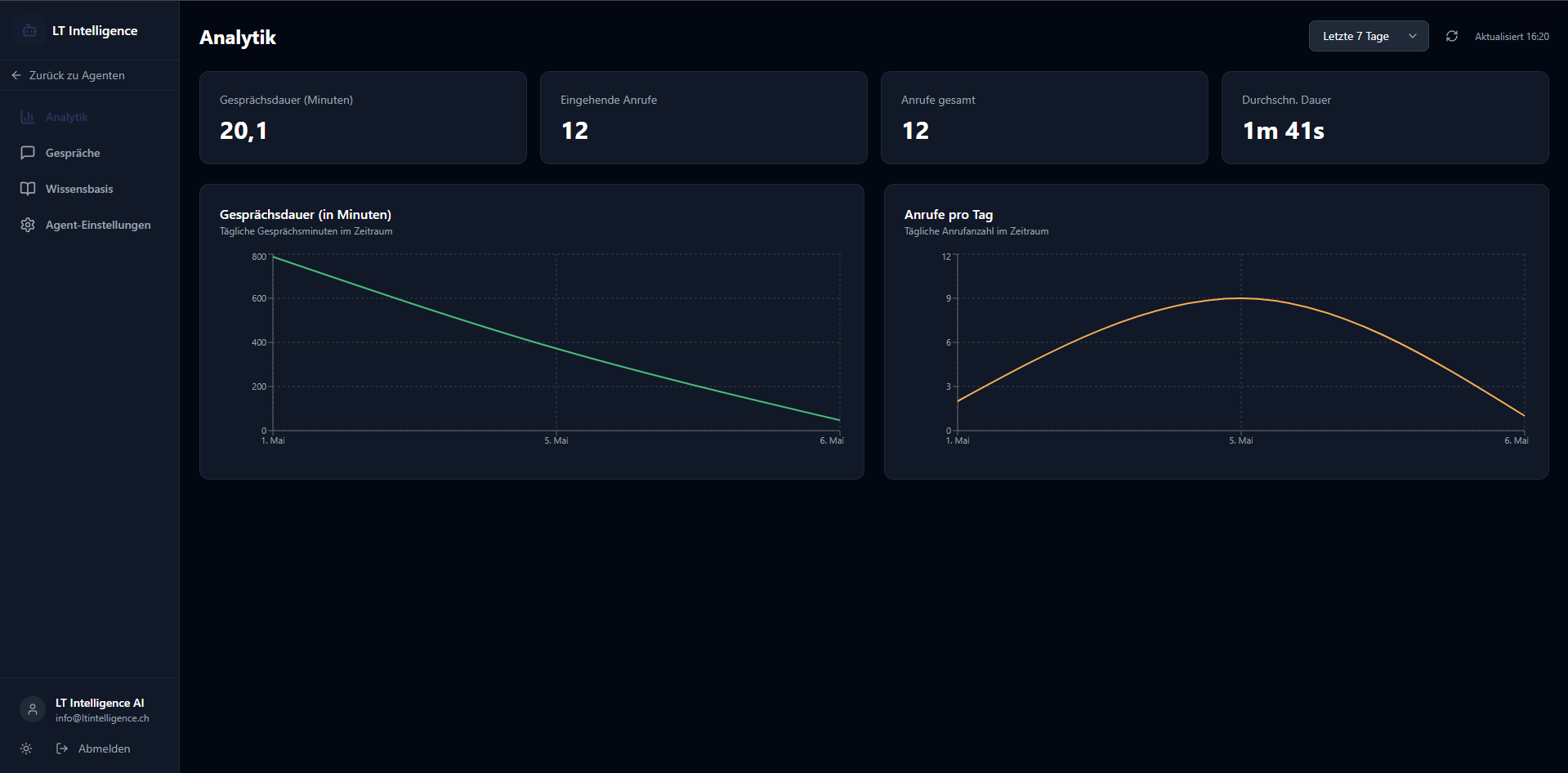Click the back arrow next to Zurück zu Agenten
Viewport: 1568px width, 773px height.
click(x=16, y=75)
